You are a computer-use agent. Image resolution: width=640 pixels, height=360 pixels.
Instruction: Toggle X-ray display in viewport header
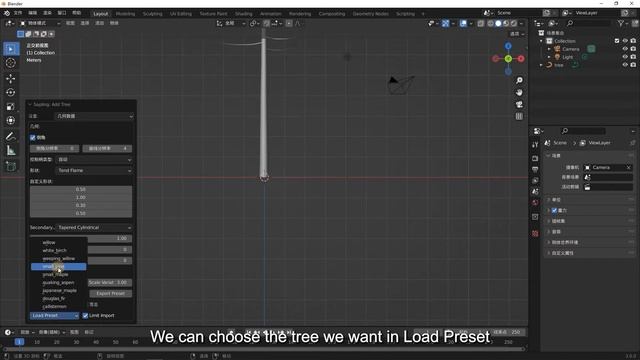(x=481, y=24)
